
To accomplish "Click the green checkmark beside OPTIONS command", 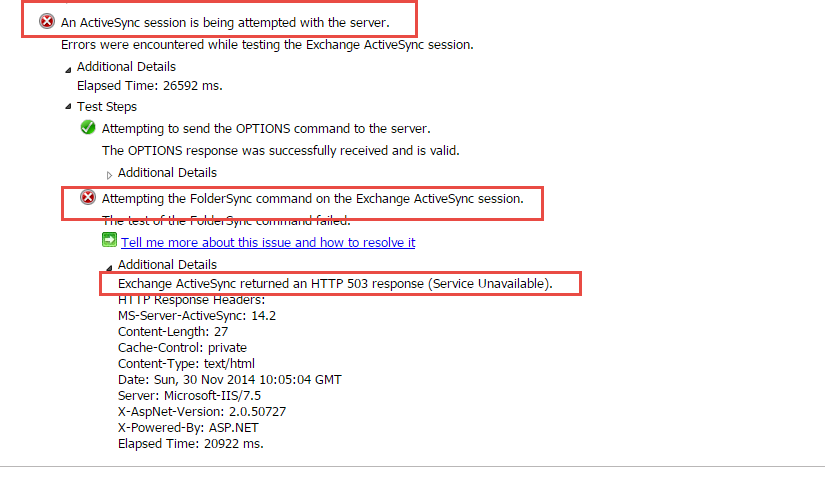I will pyautogui.click(x=88, y=127).
